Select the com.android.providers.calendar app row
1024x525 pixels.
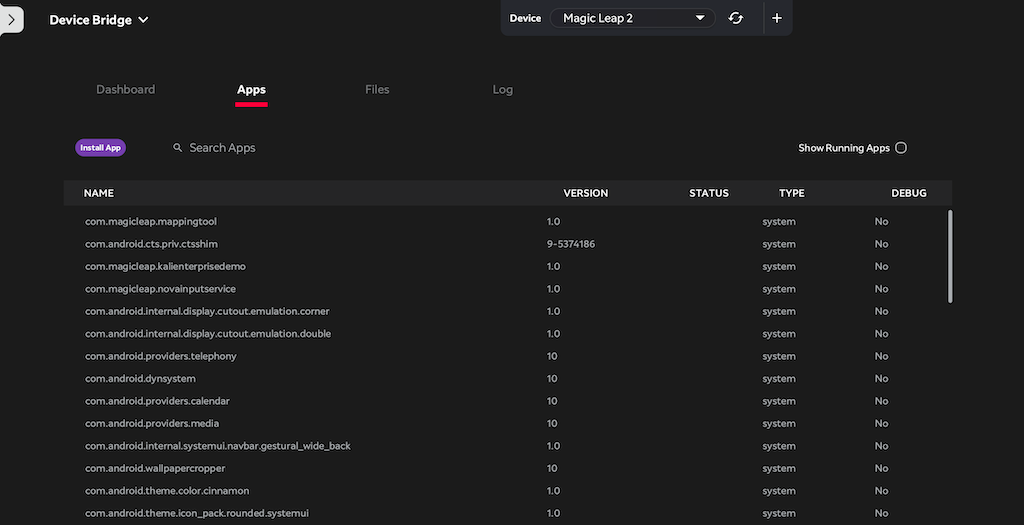click(157, 401)
